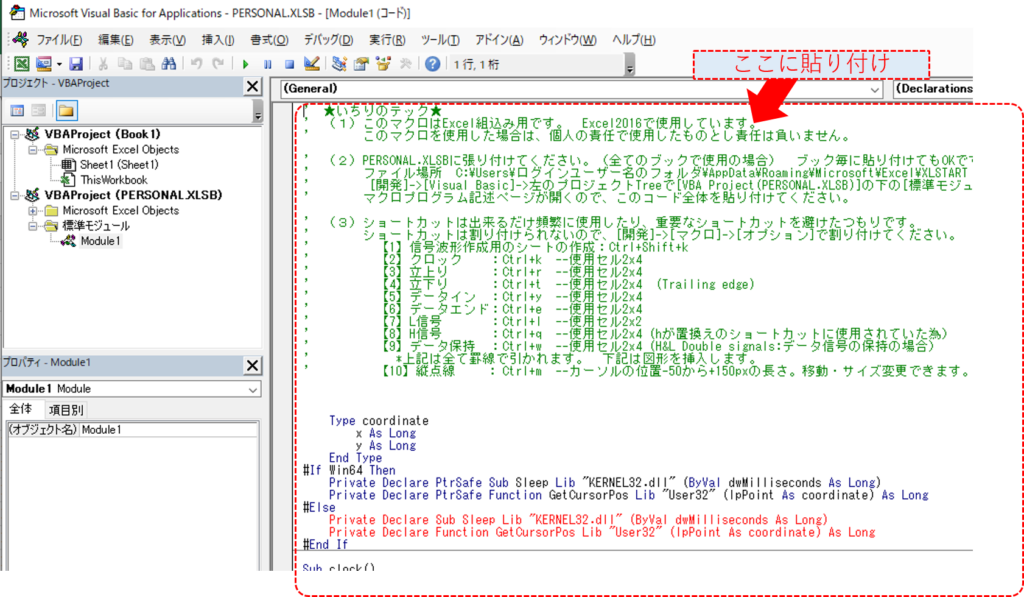Click 'Type coordinate' code line
Viewport: 1024px width, 597px height.
pyautogui.click(x=379, y=421)
